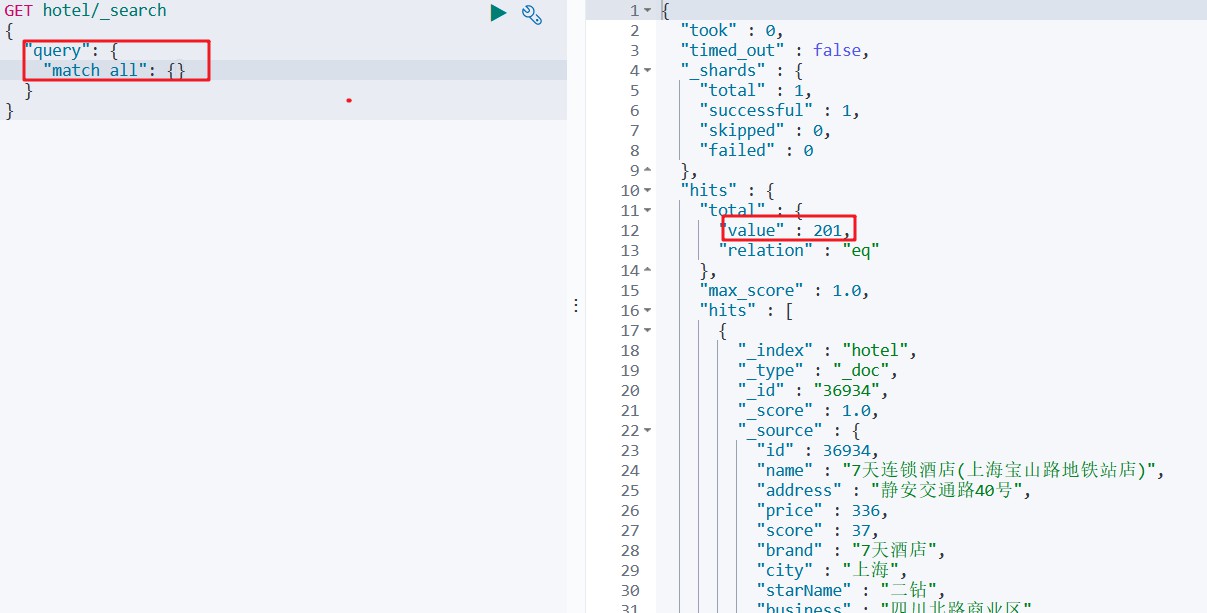This screenshot has width=1207, height=613.
Task: Collapse the outer hits block at line 10
Action: click(648, 190)
